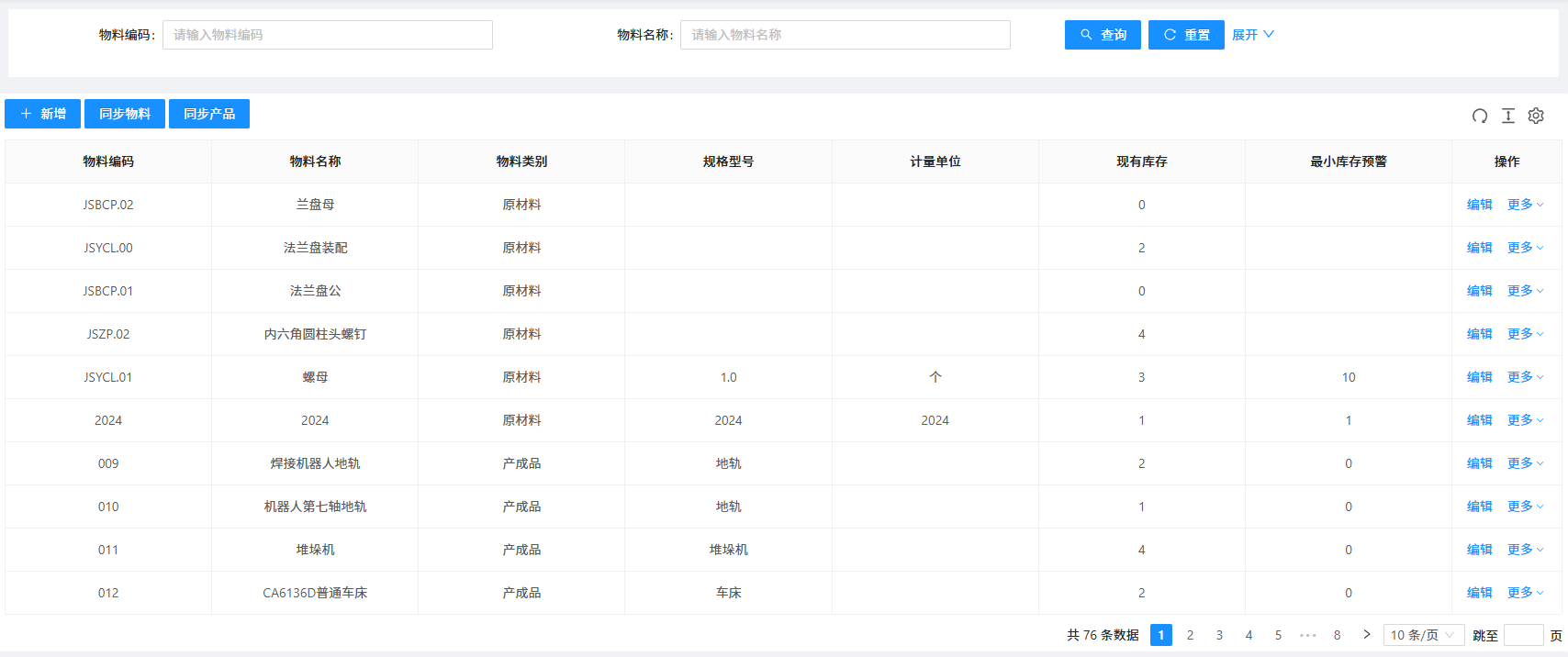Viewport: 1568px width, 657px height.
Task: Go to page 2
Action: click(1191, 635)
